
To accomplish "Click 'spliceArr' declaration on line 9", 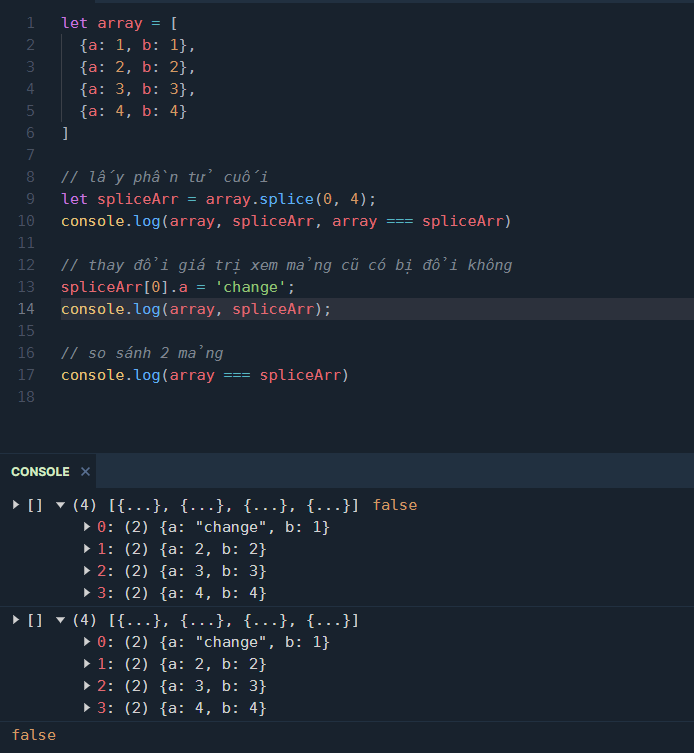I will [x=137, y=199].
